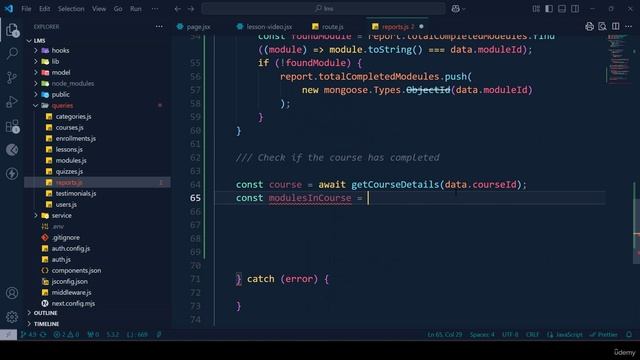Open the Selection menu
Image resolution: width=640 pixels, height=360 pixels.
point(71,9)
